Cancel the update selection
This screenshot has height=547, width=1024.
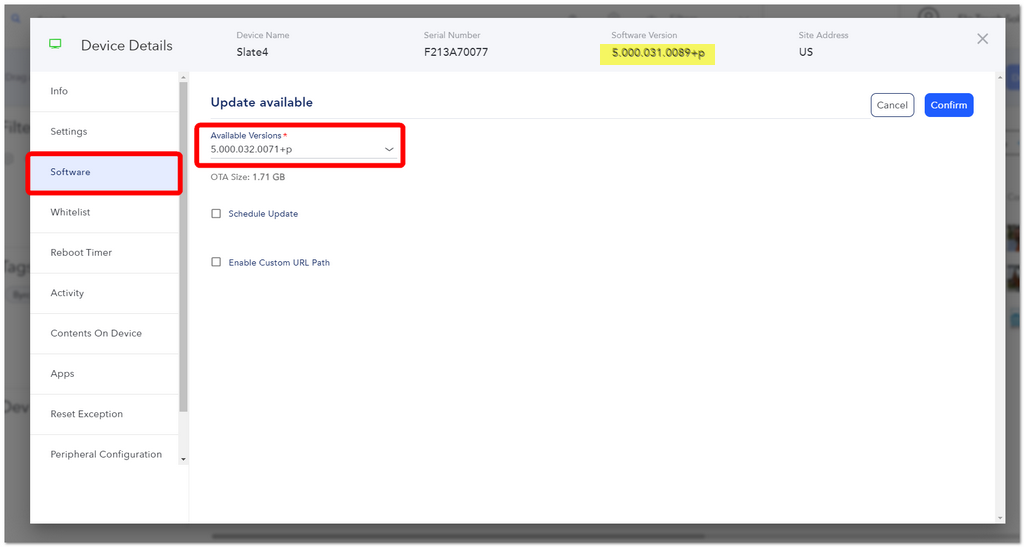point(892,105)
